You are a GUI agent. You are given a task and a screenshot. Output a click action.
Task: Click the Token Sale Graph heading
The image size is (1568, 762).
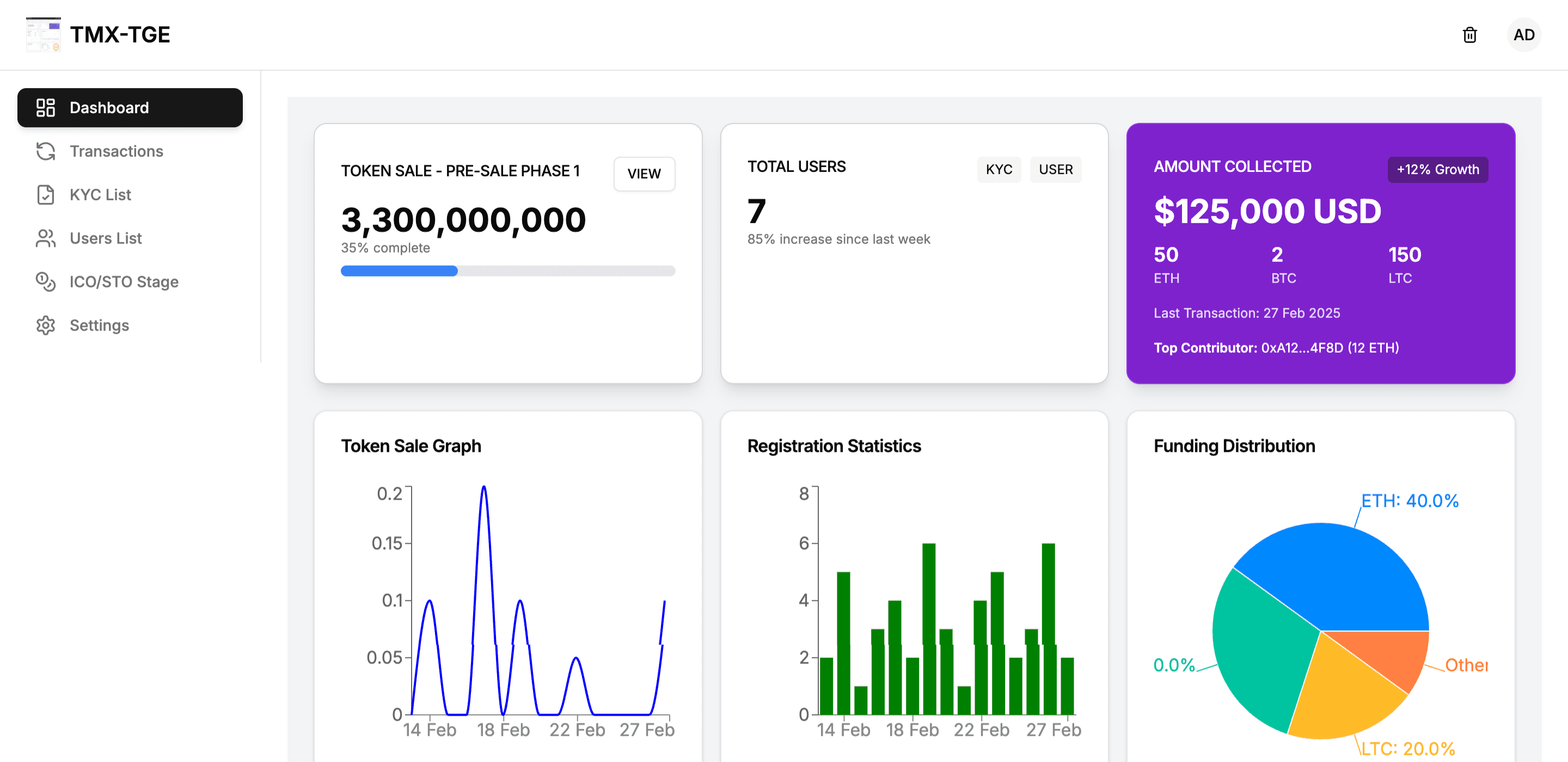[411, 446]
